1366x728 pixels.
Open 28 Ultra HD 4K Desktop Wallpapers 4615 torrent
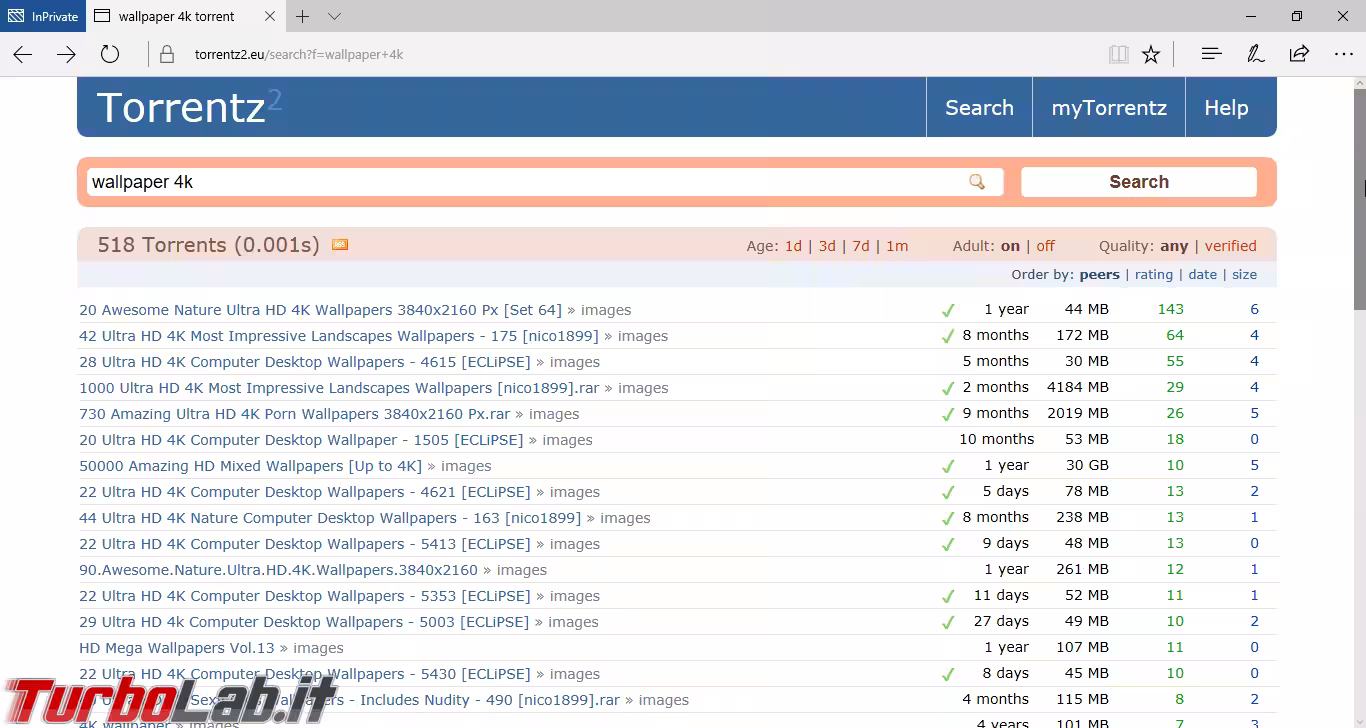[x=305, y=362]
